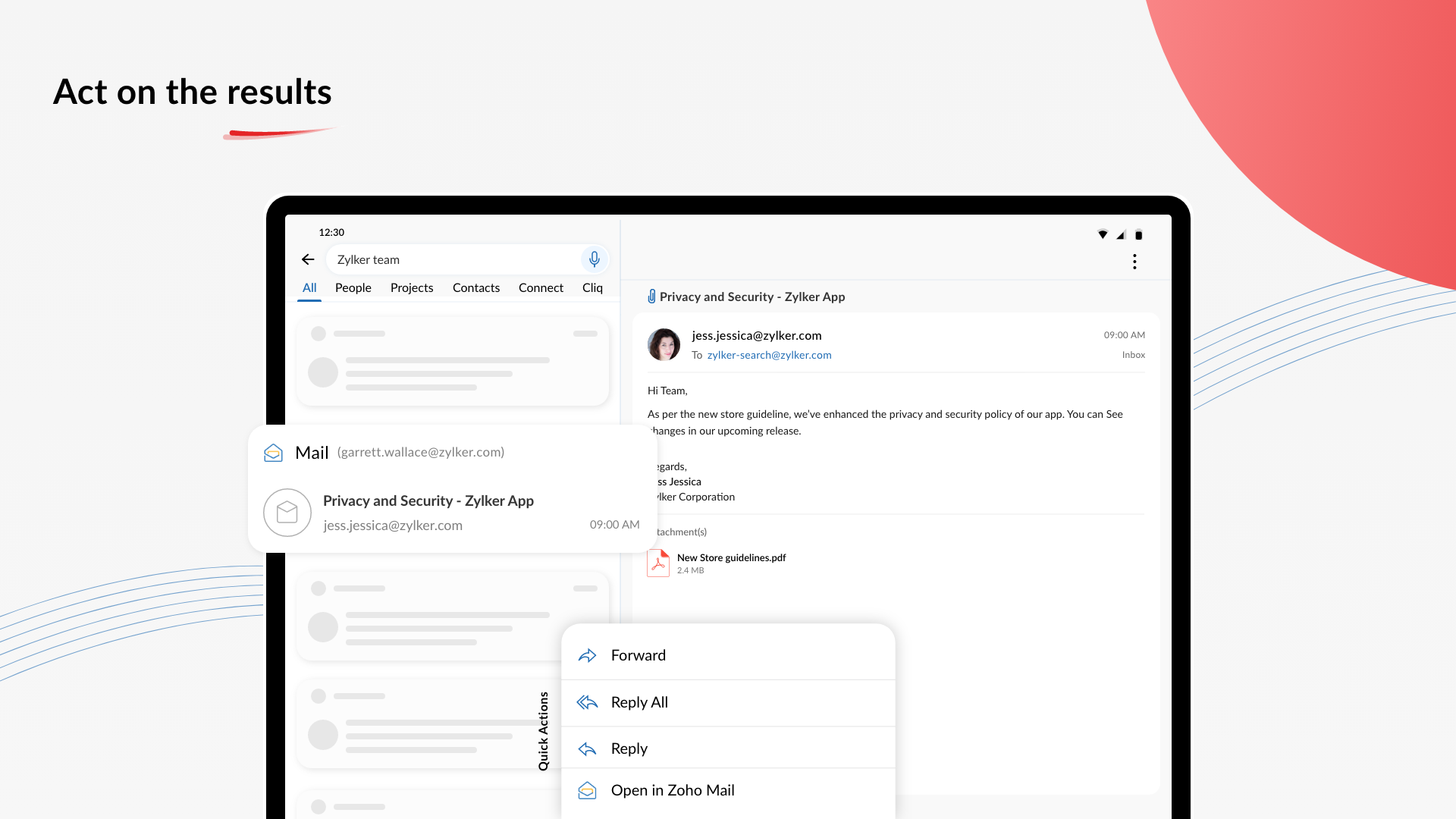Click the 2.4 MB attachment size

click(690, 570)
